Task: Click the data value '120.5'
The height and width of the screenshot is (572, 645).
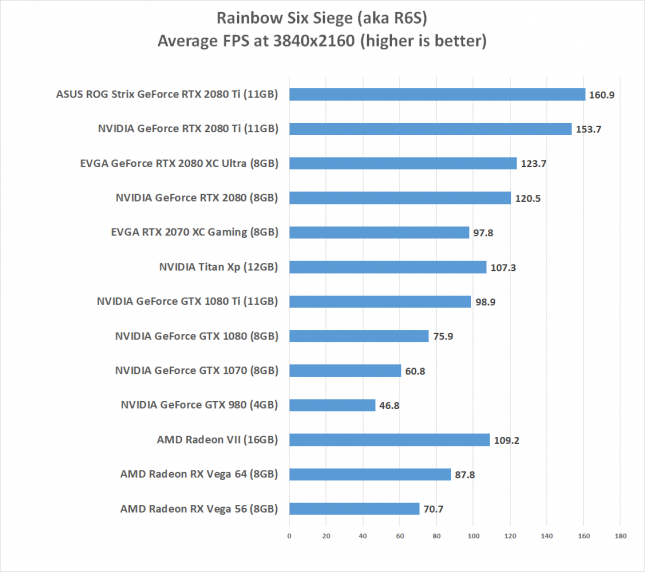Action: point(528,199)
